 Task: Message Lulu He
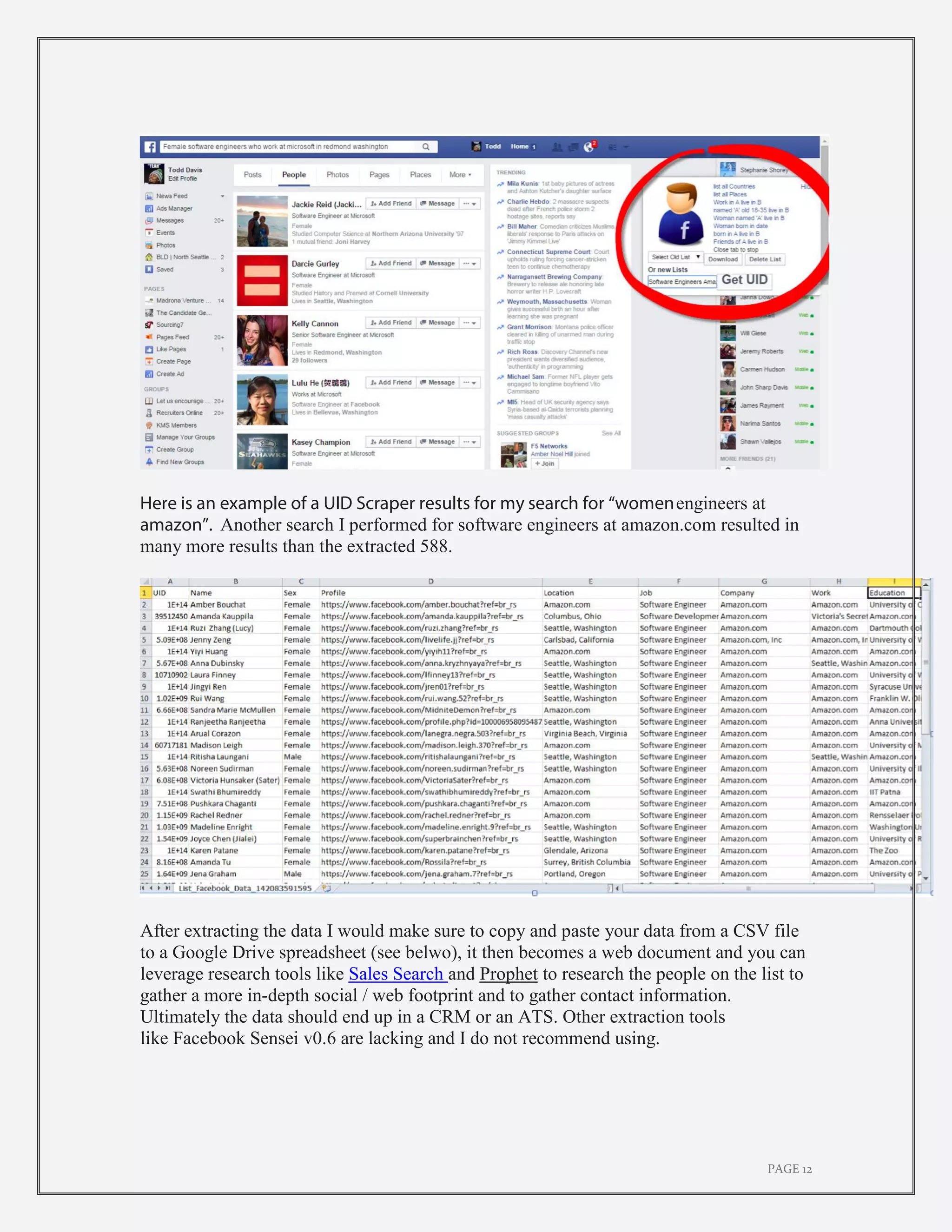pos(437,383)
